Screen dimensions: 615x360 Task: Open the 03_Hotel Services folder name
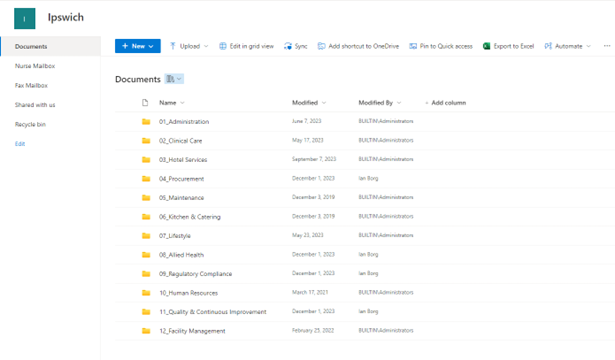pos(183,160)
